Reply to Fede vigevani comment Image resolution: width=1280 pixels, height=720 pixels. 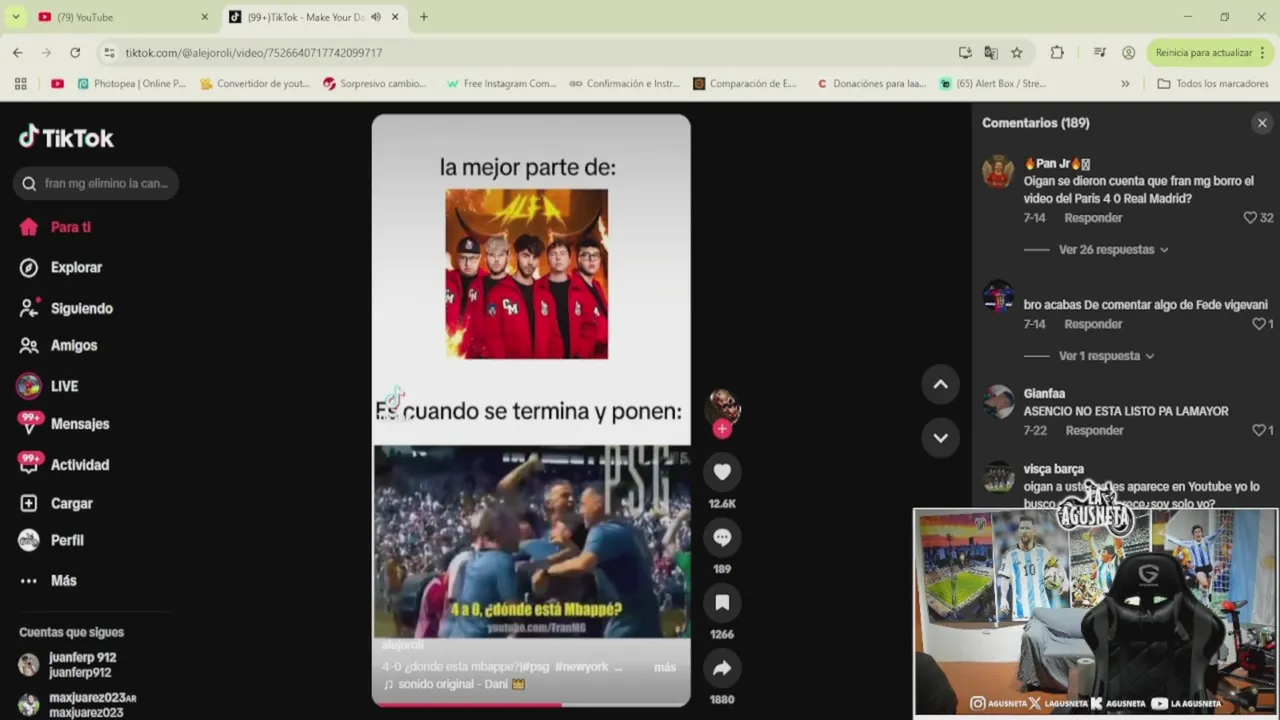tap(1093, 324)
